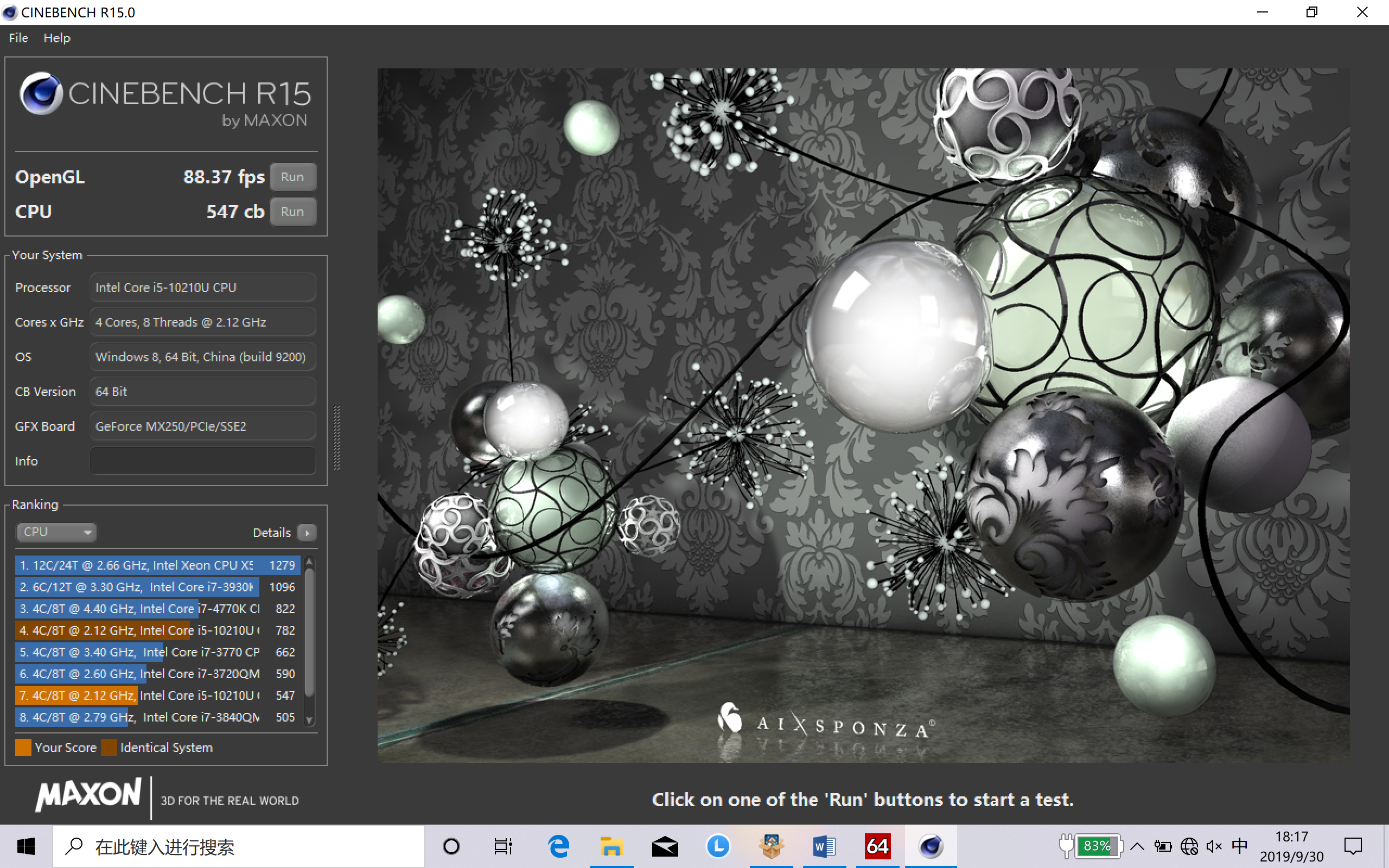Click Cinebench icon on taskbar
Image resolution: width=1389 pixels, height=868 pixels.
coord(931,846)
